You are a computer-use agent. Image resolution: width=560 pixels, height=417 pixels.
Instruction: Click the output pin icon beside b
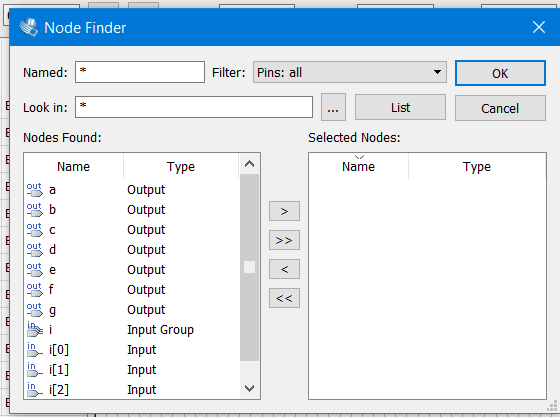tap(35, 210)
